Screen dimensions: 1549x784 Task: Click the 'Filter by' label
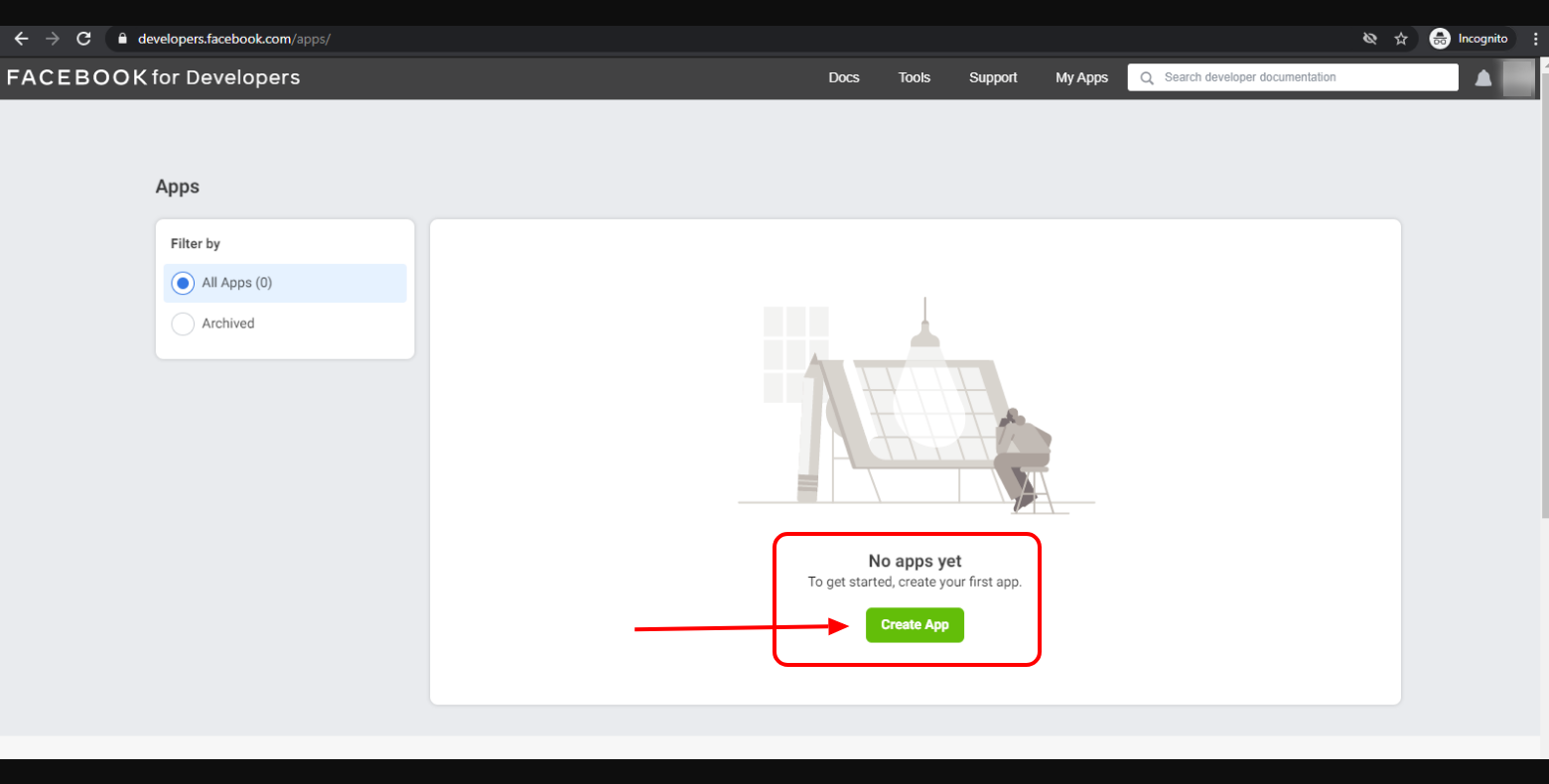tap(196, 244)
